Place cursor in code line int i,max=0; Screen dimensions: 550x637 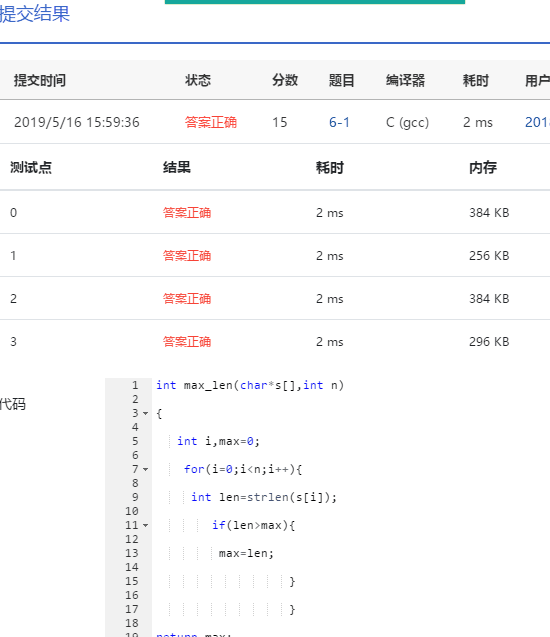click(218, 442)
